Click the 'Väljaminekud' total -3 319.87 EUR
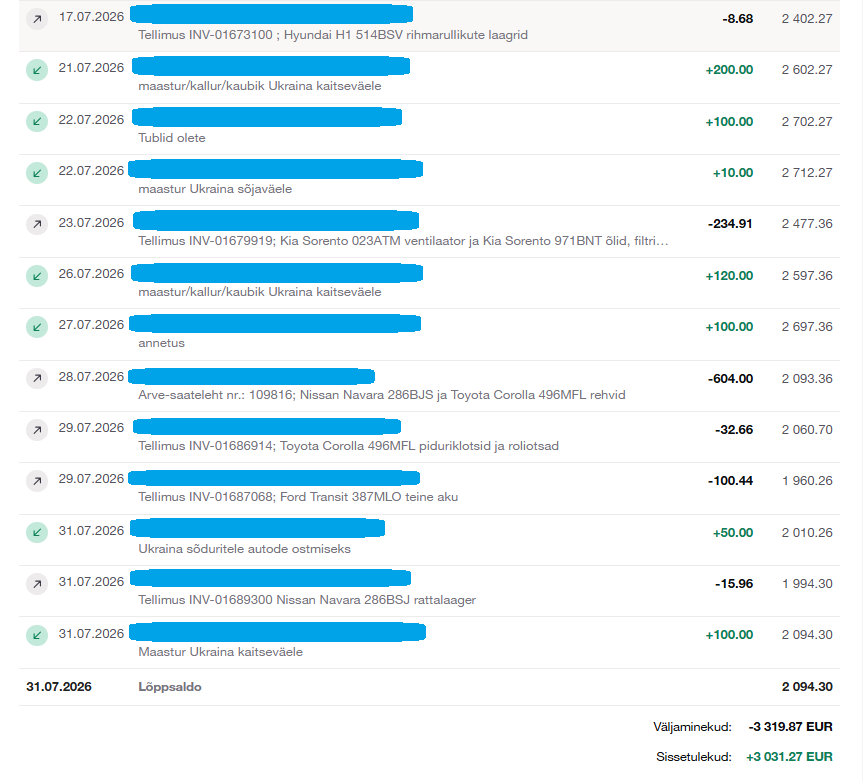Screen dimensions: 863x781 coord(790,727)
